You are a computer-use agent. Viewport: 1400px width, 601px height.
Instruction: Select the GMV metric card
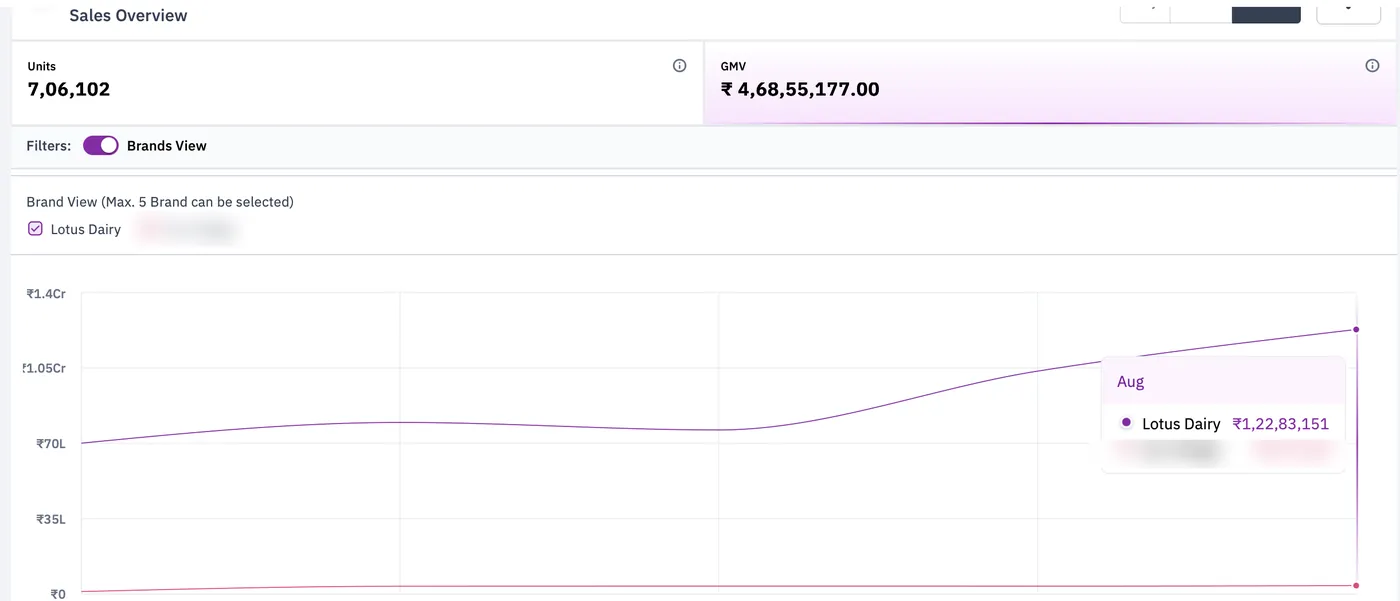1051,83
